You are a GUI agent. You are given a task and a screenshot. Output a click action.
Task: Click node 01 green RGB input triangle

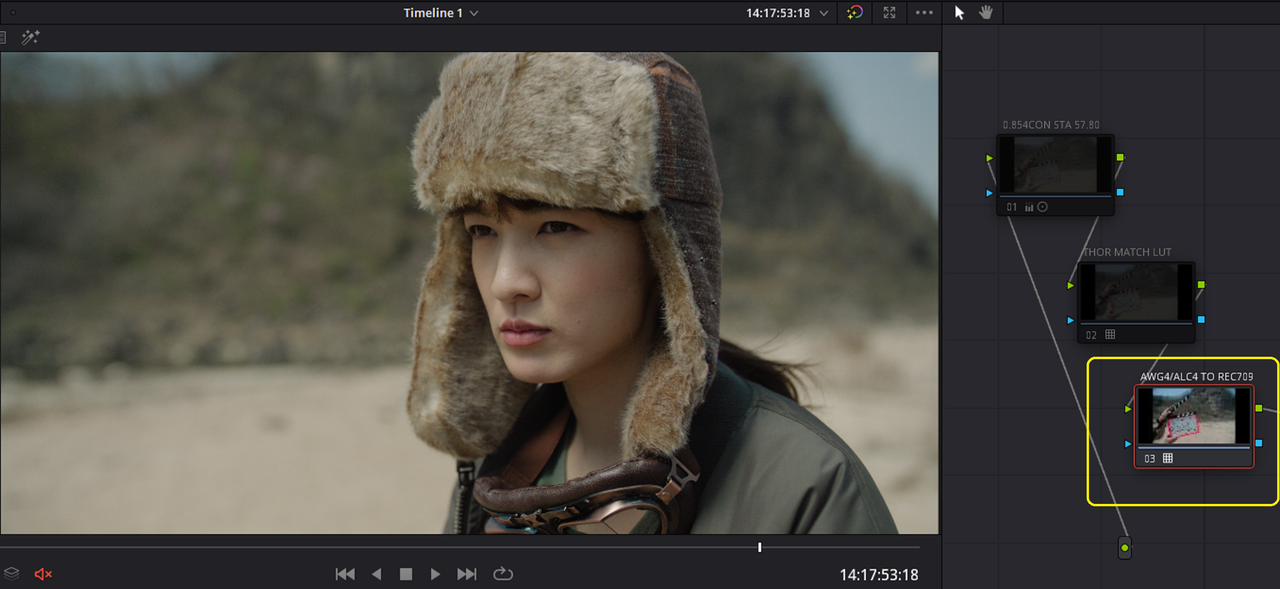click(x=990, y=158)
